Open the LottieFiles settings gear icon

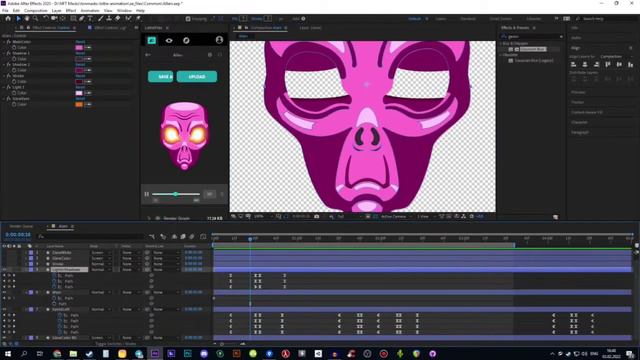pyautogui.click(x=210, y=55)
